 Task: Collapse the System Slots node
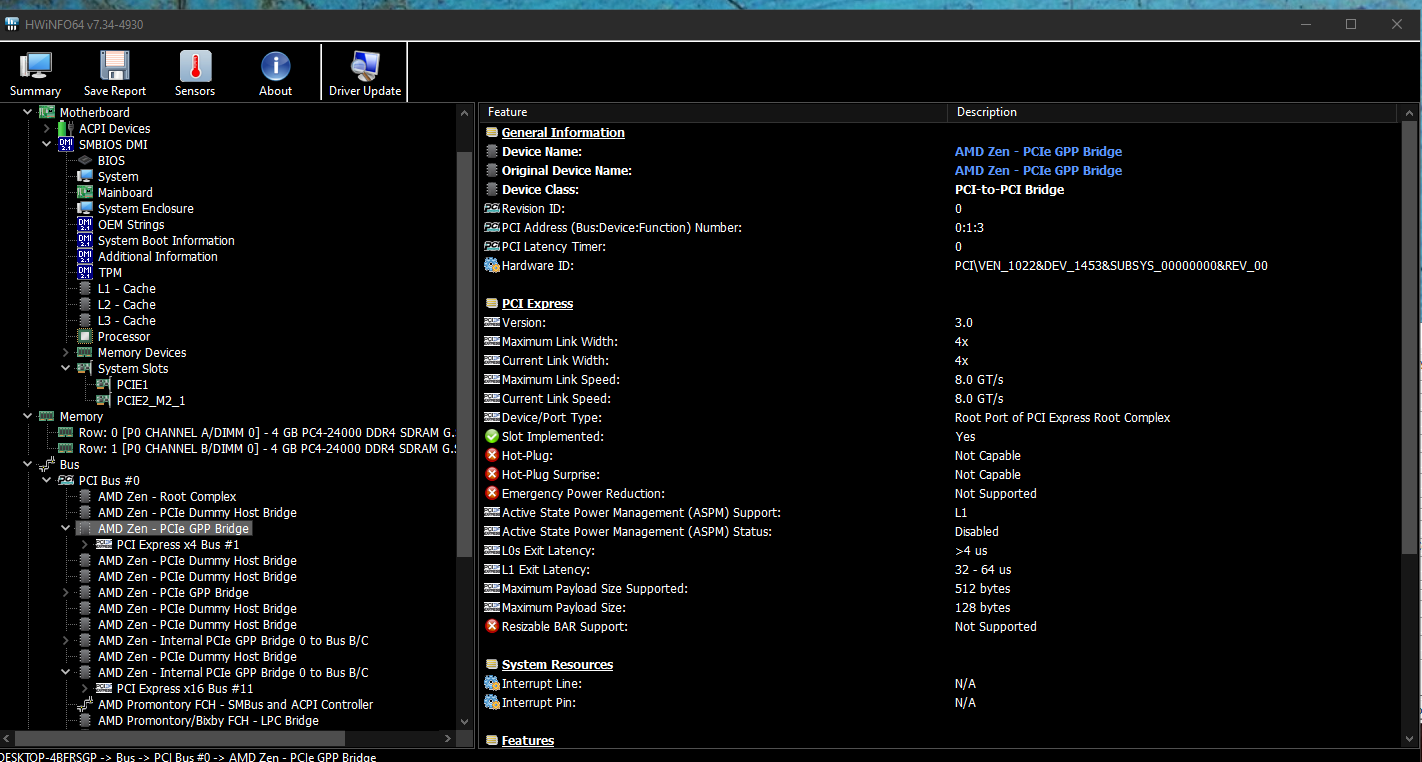point(66,368)
